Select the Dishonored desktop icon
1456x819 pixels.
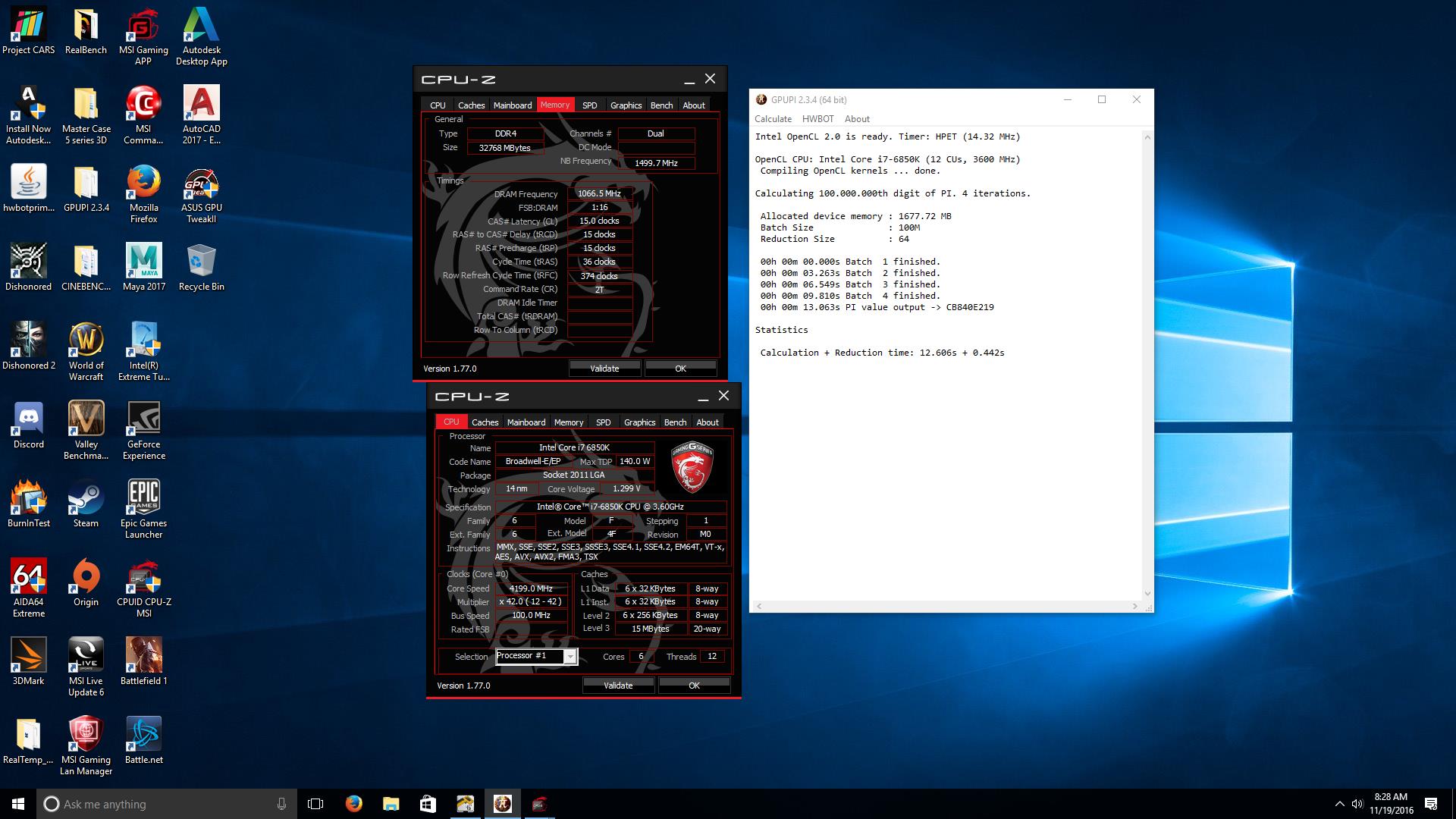coord(28,268)
